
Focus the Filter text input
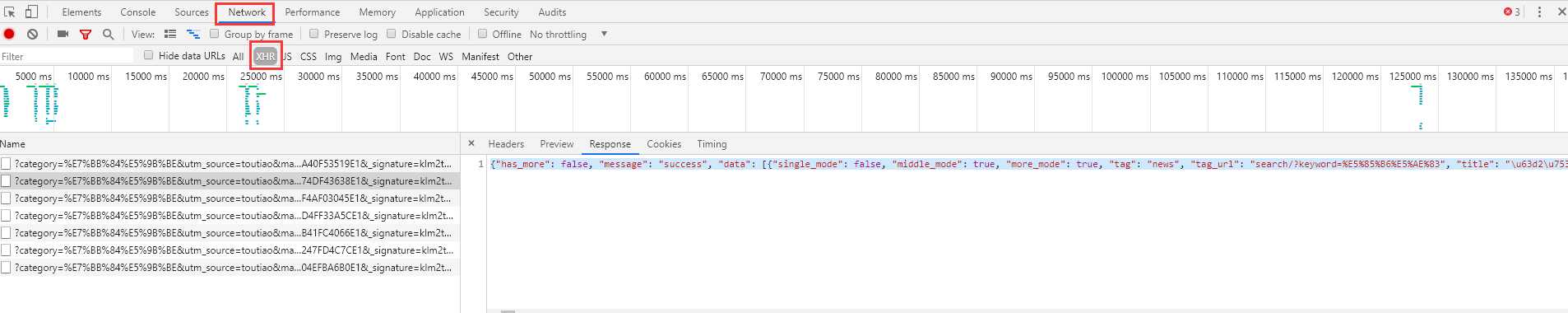pos(67,56)
